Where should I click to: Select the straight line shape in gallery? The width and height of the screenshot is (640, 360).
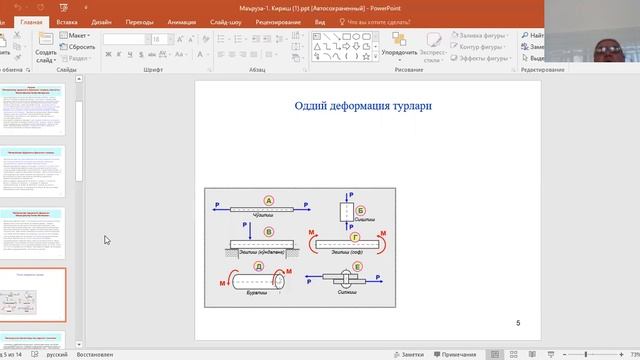click(x=327, y=37)
